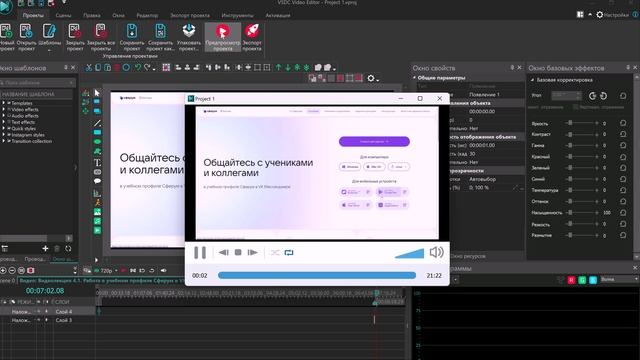Screen dimensions: 640x360
Task: Open the Правка ribbon tab
Action: 91,15
